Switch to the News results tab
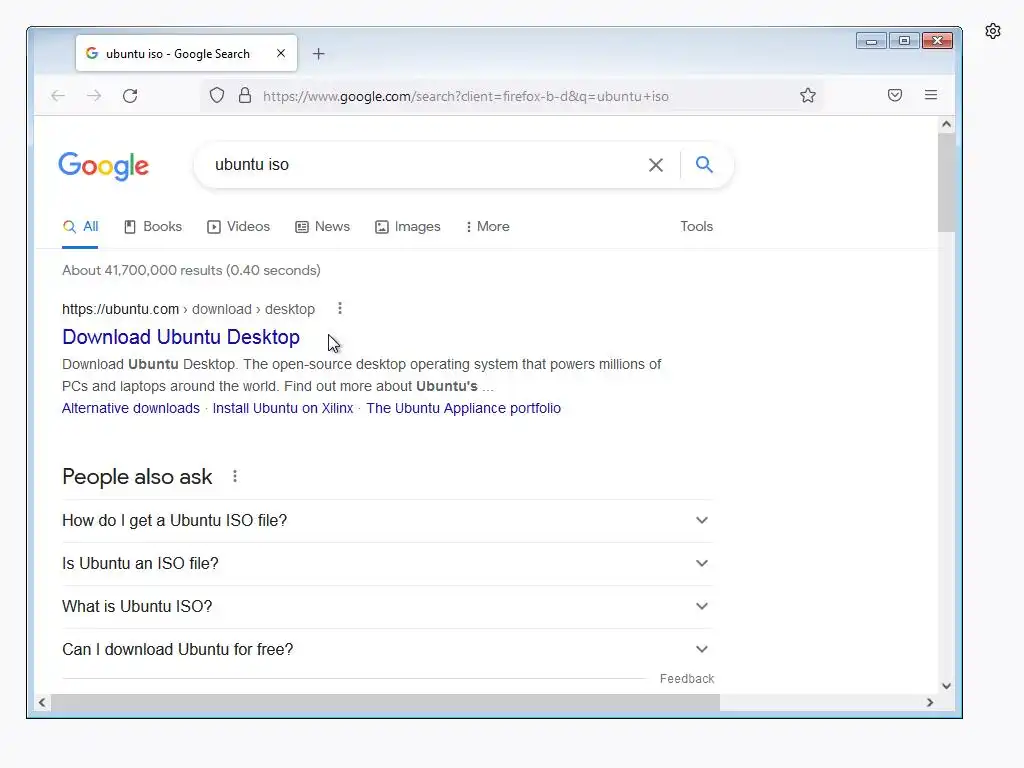 click(323, 227)
